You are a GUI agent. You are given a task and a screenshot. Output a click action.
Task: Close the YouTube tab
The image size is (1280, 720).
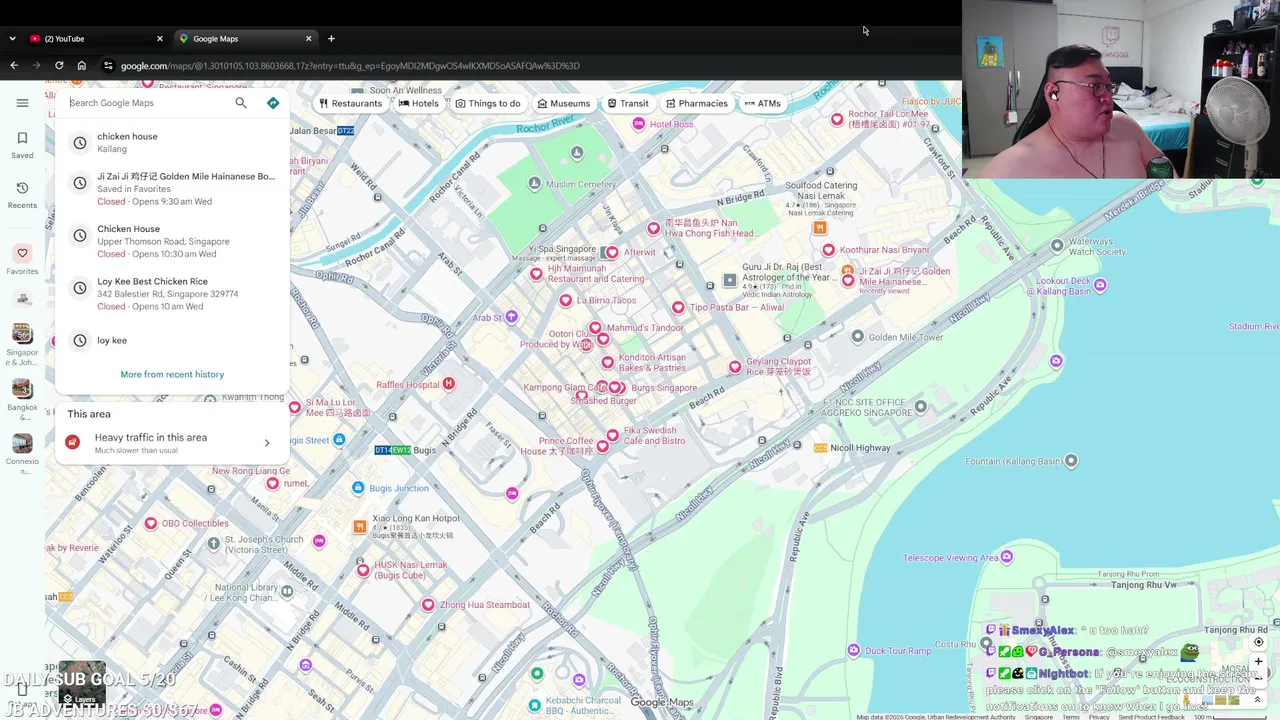pyautogui.click(x=159, y=39)
